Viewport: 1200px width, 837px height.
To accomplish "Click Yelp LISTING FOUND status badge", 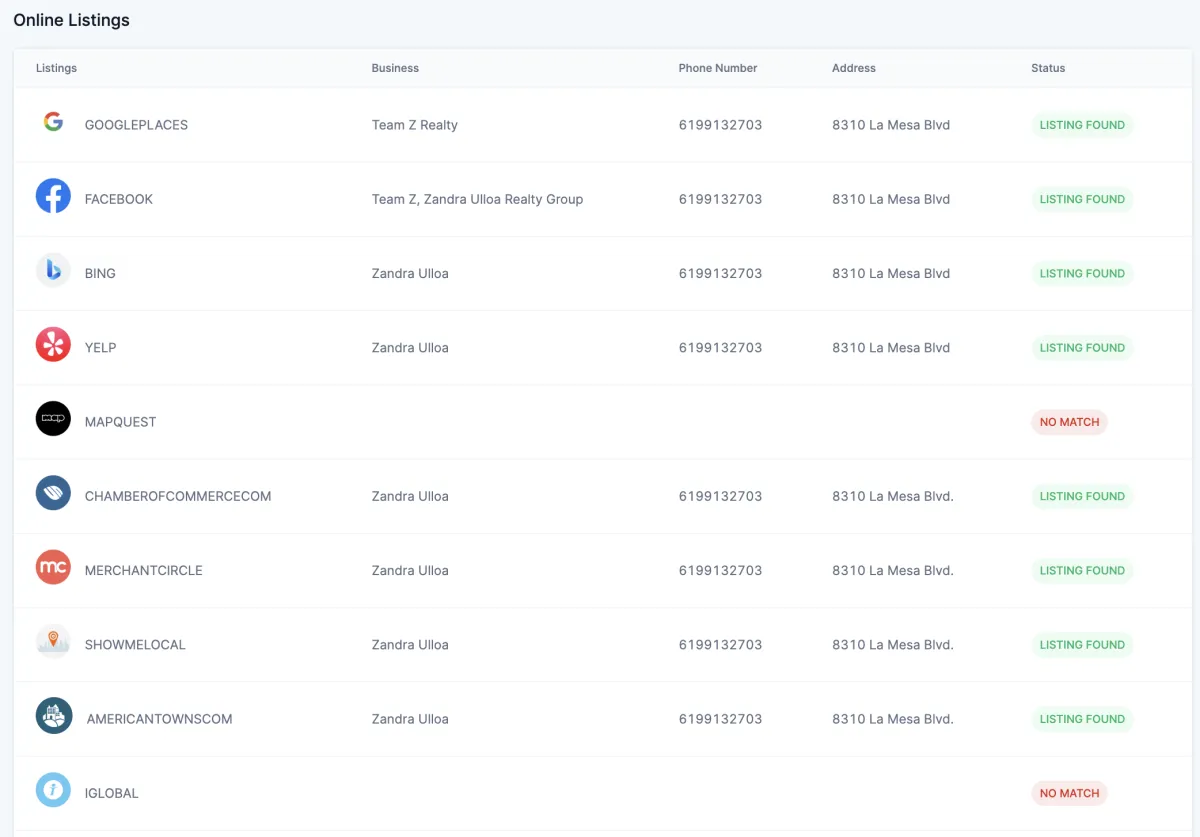I will point(1082,348).
